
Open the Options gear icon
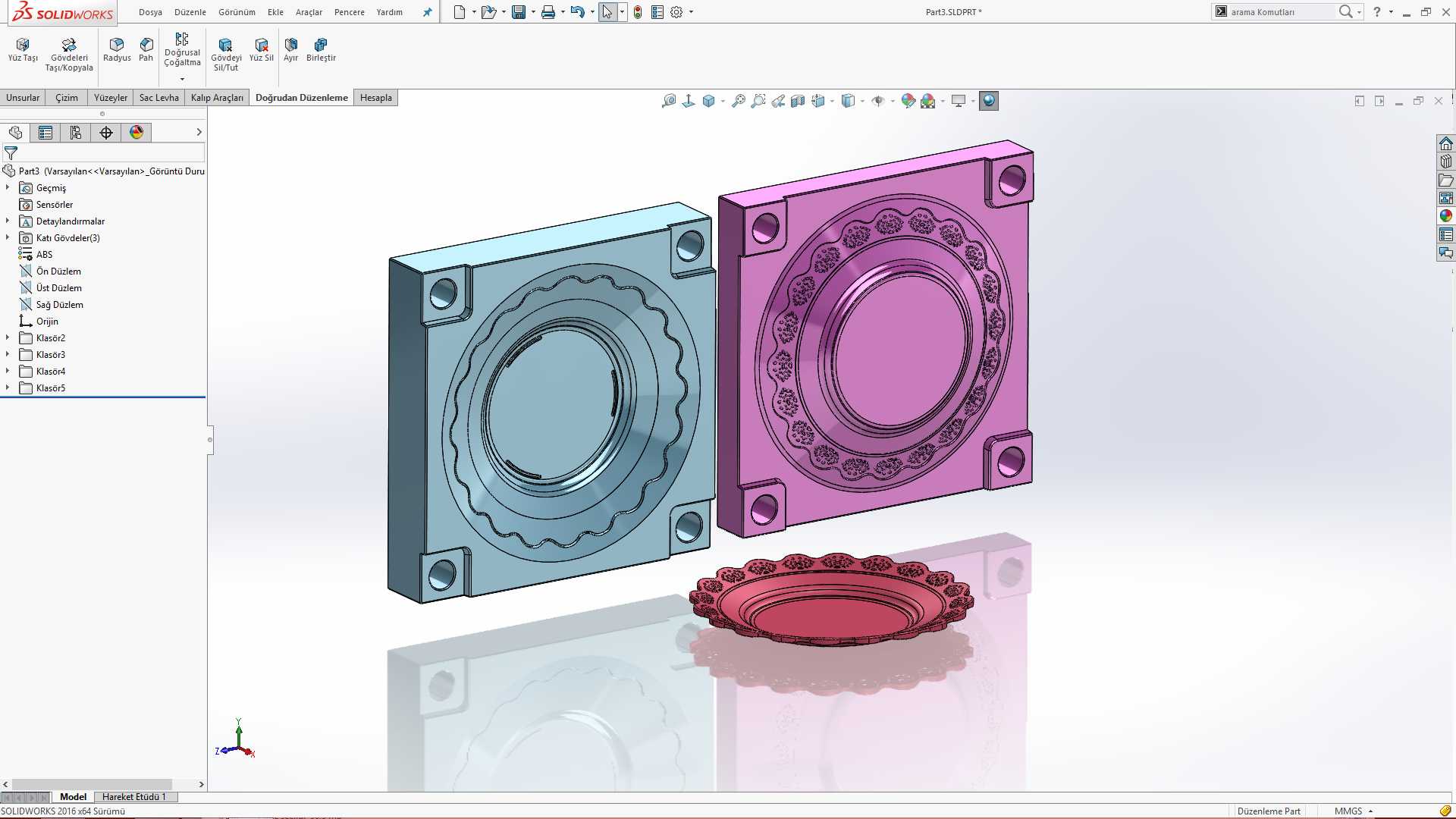click(676, 12)
